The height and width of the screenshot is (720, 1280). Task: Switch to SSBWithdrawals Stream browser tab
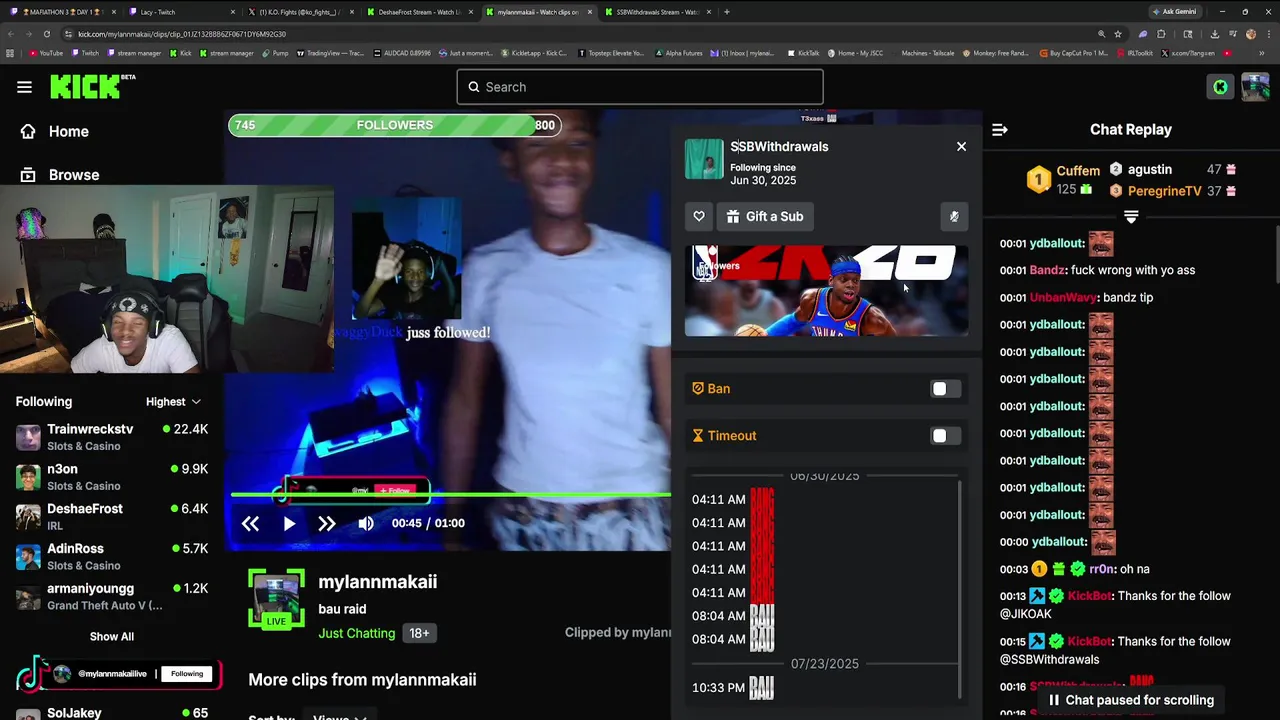[x=658, y=12]
